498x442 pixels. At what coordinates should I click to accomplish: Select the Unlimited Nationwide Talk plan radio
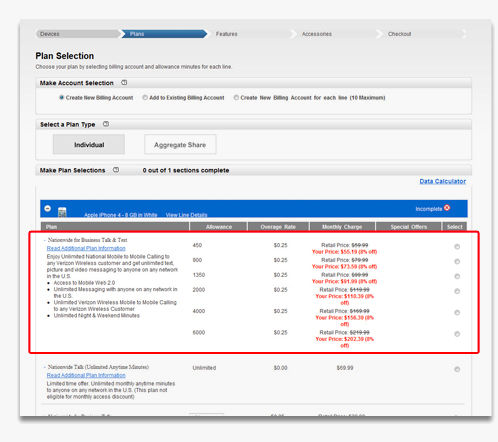[457, 369]
